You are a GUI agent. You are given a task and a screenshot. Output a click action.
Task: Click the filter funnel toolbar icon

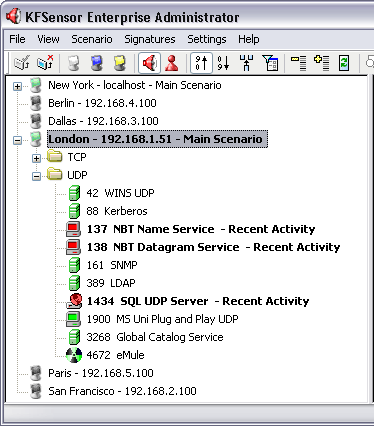pos(270,63)
